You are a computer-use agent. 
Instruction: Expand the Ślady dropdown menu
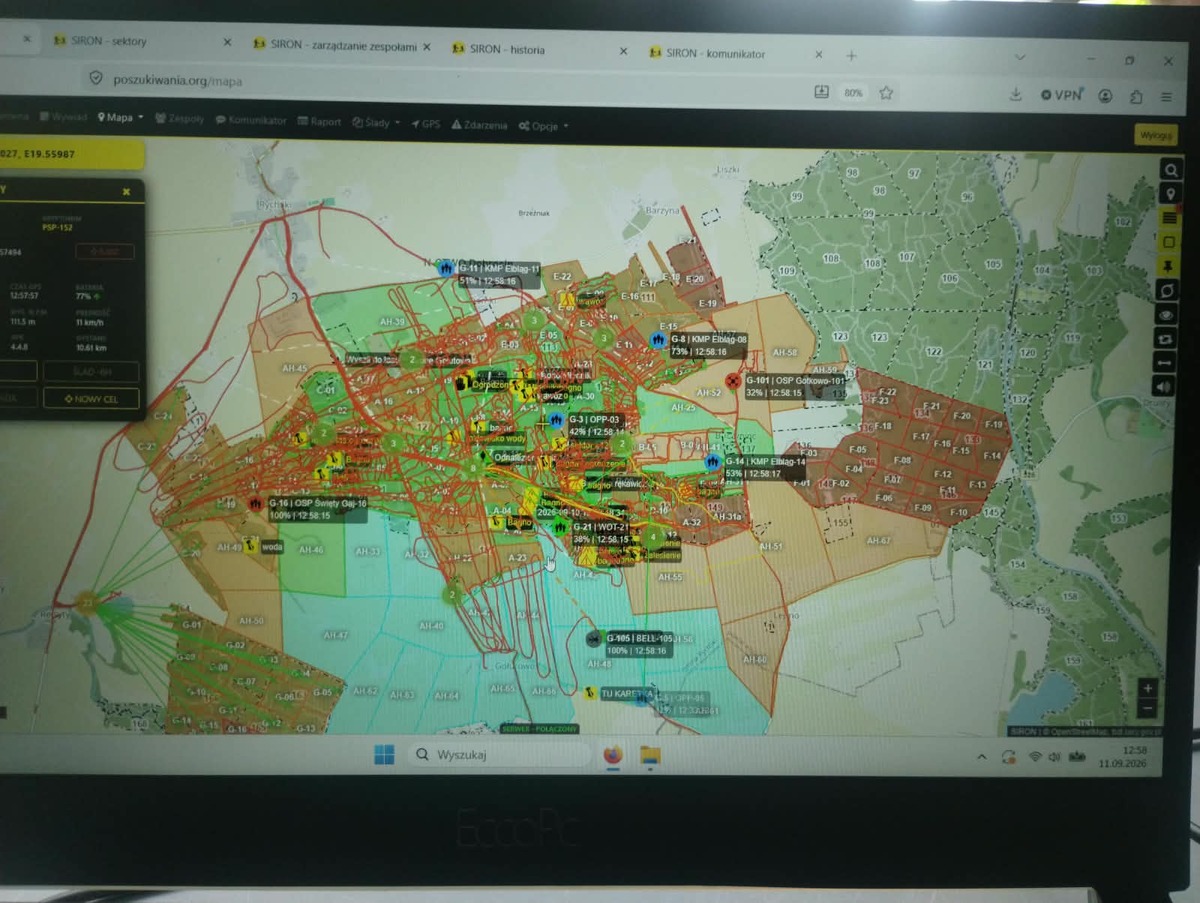(x=376, y=123)
